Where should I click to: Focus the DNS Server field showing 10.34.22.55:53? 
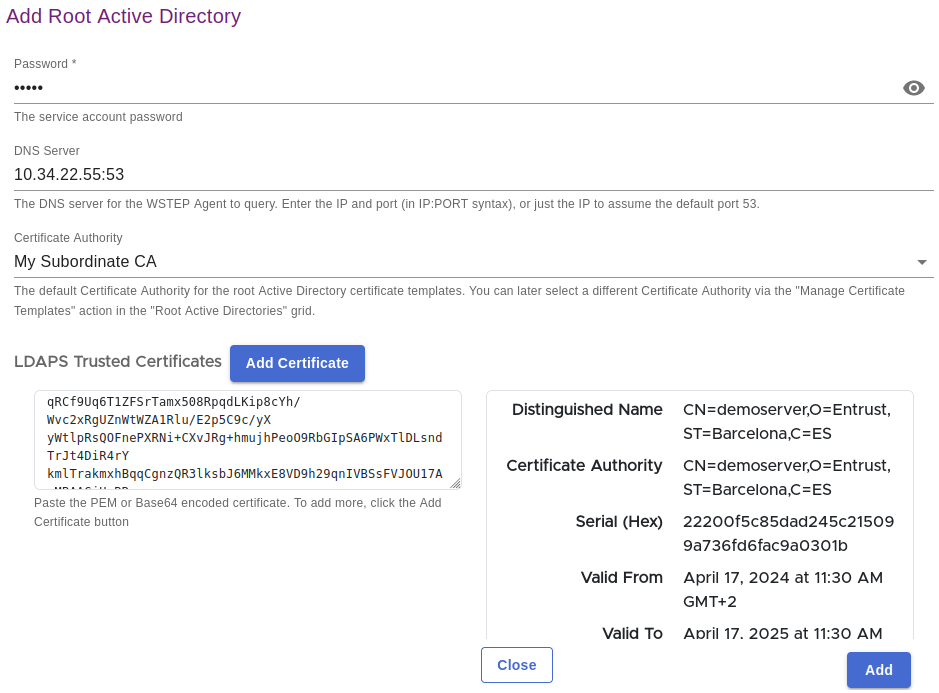450,174
